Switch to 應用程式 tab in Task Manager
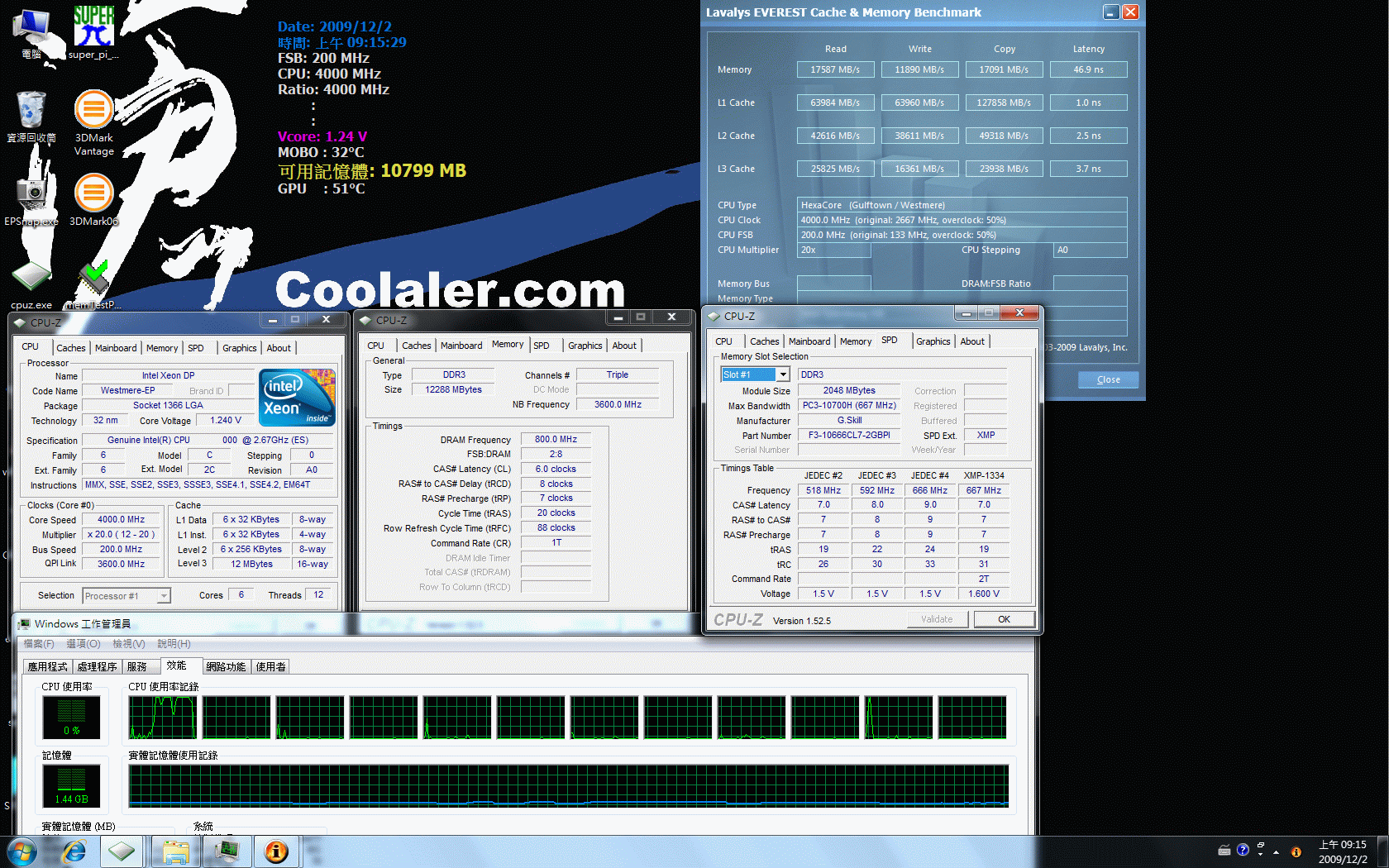Viewport: 1389px width, 868px height. (47, 666)
